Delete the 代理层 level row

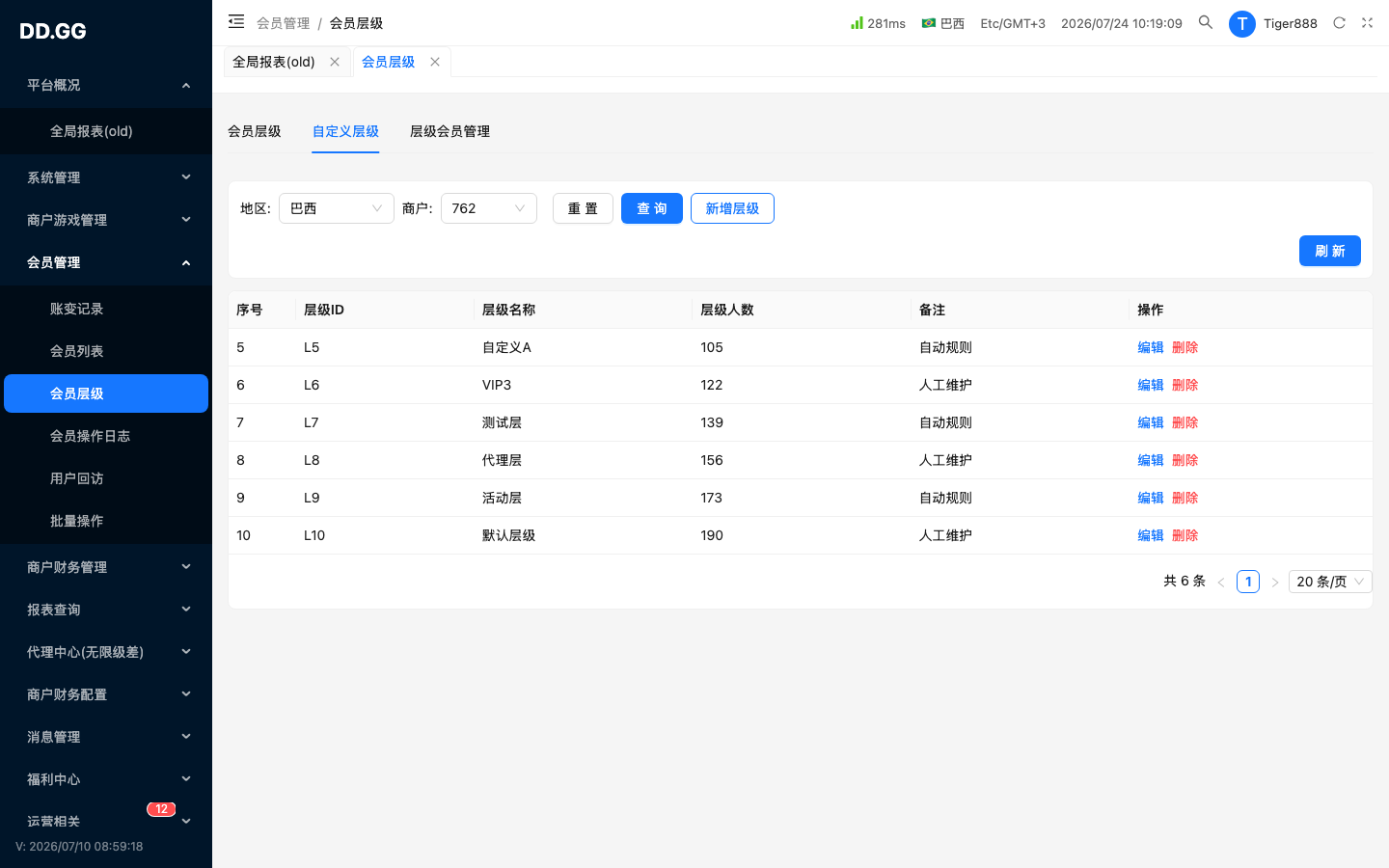pyautogui.click(x=1185, y=460)
